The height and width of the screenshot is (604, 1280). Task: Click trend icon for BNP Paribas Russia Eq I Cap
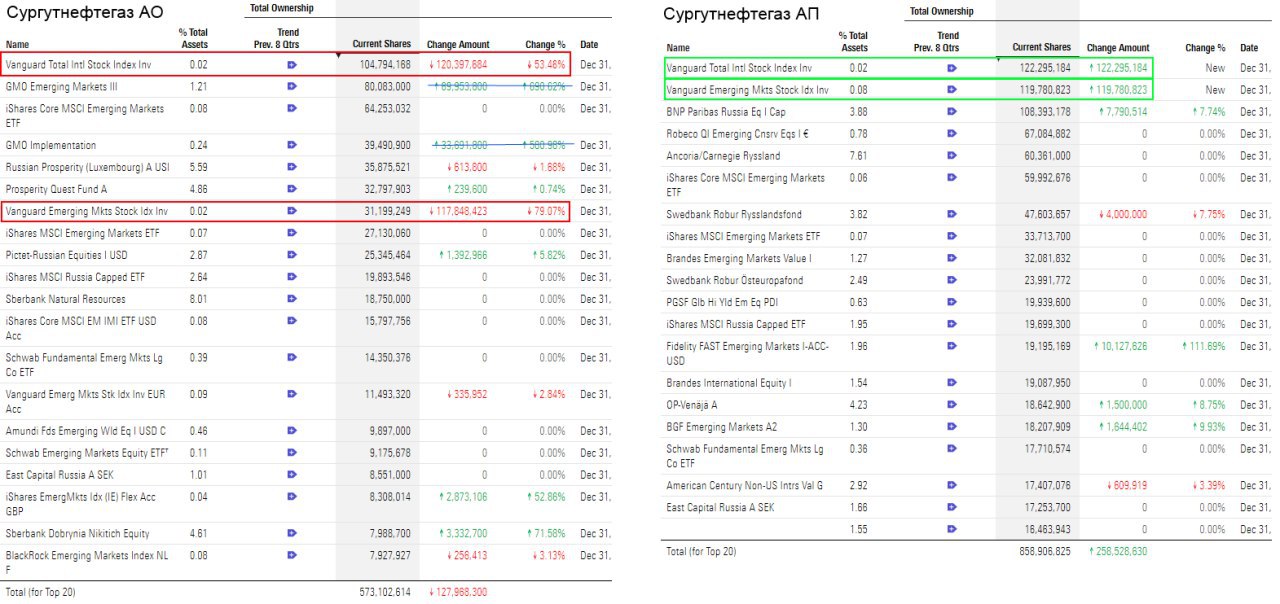click(x=951, y=112)
